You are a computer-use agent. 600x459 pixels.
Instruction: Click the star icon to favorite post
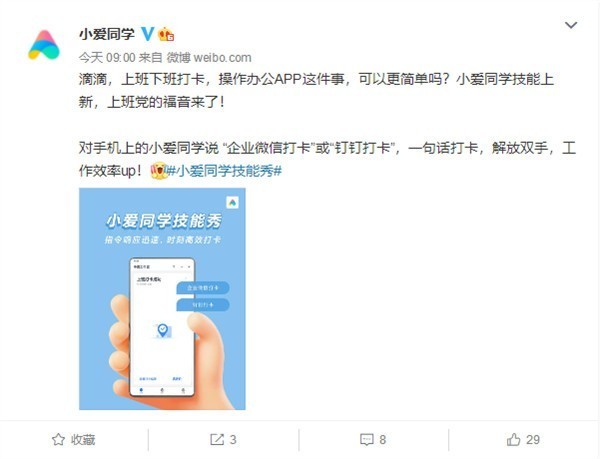[58, 439]
